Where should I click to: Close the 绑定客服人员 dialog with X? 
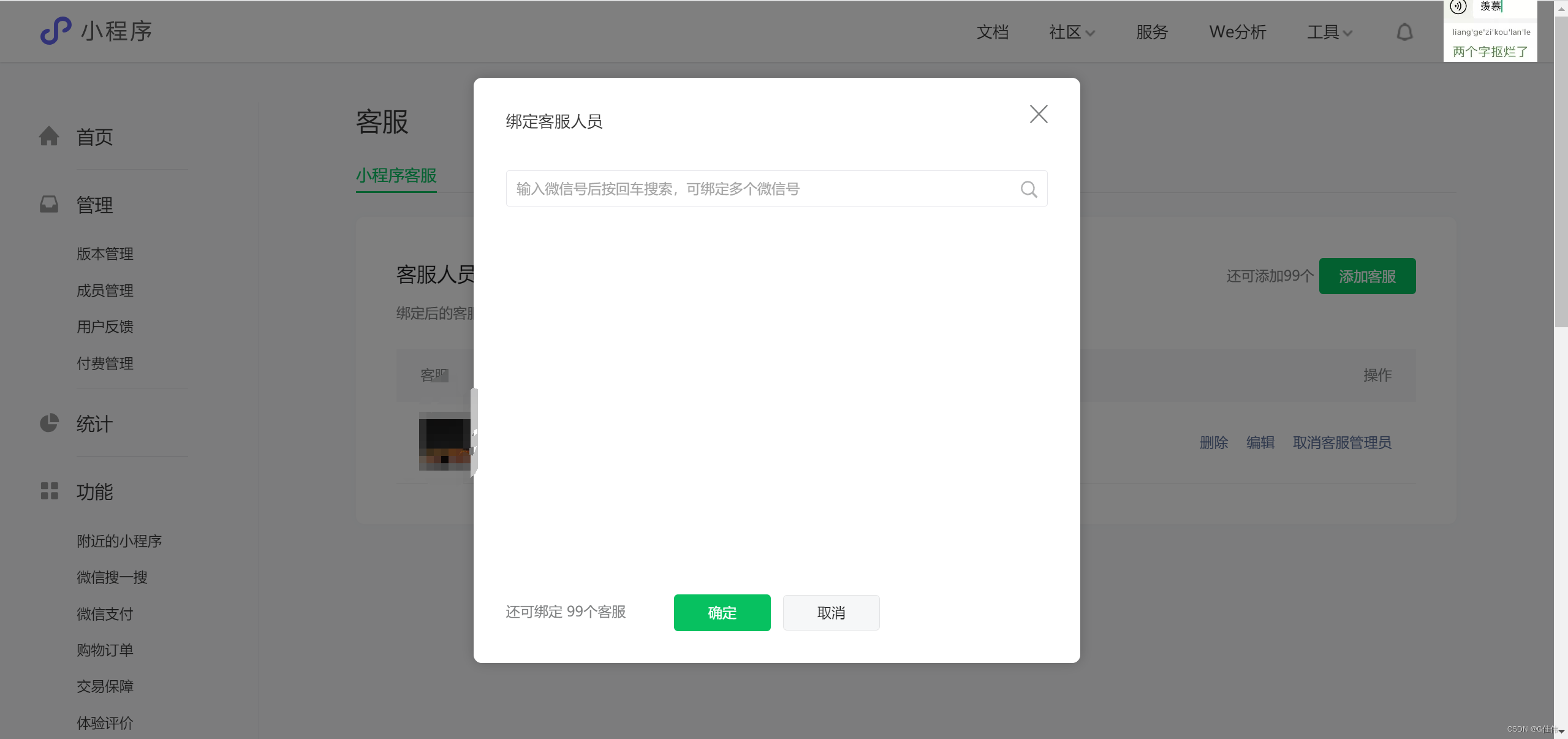pyautogui.click(x=1038, y=114)
